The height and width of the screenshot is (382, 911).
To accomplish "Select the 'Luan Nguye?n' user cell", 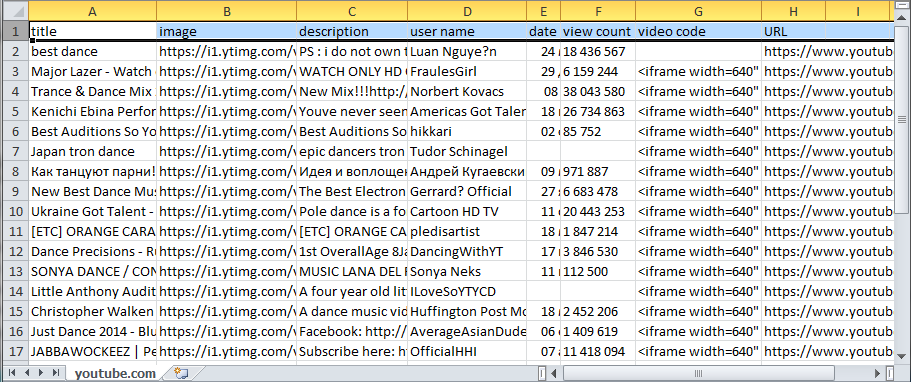I will pyautogui.click(x=467, y=52).
